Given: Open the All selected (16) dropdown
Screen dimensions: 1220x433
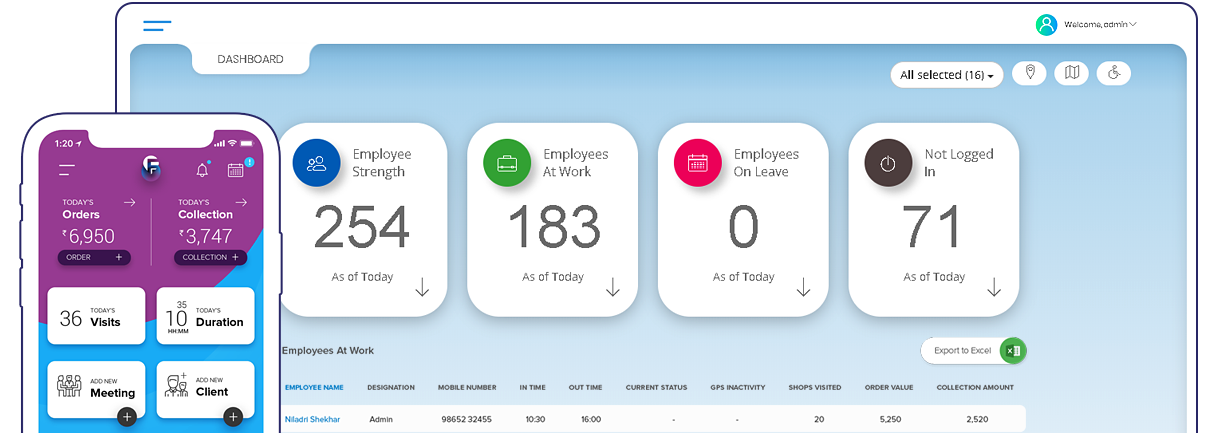Looking at the screenshot, I should pyautogui.click(x=947, y=75).
